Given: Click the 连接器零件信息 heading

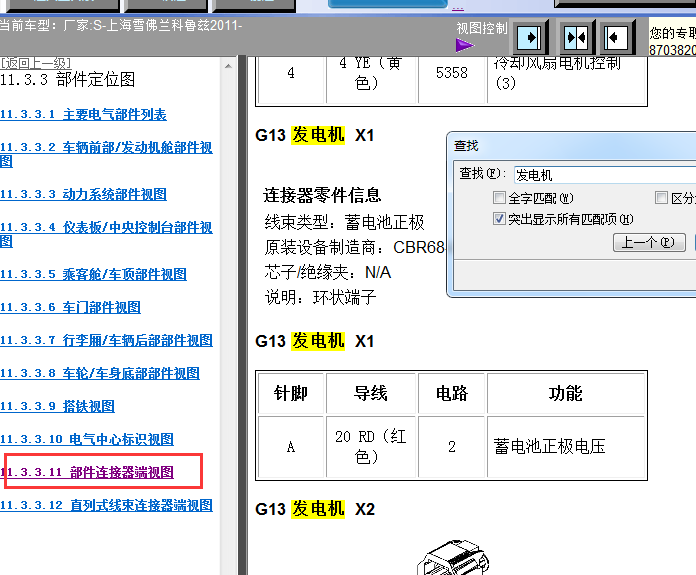Looking at the screenshot, I should pyautogui.click(x=322, y=195).
